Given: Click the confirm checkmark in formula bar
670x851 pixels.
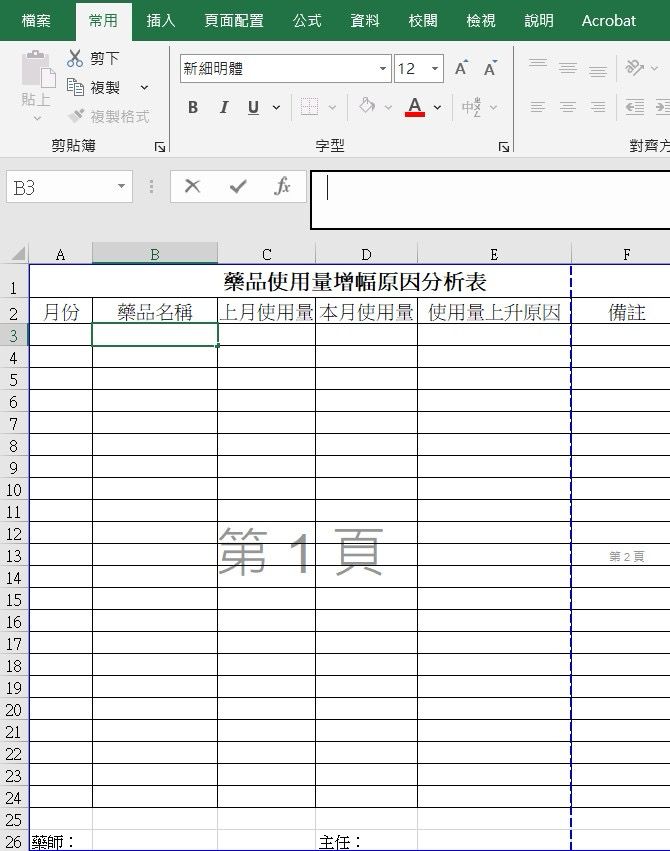Looking at the screenshot, I should point(238,186).
